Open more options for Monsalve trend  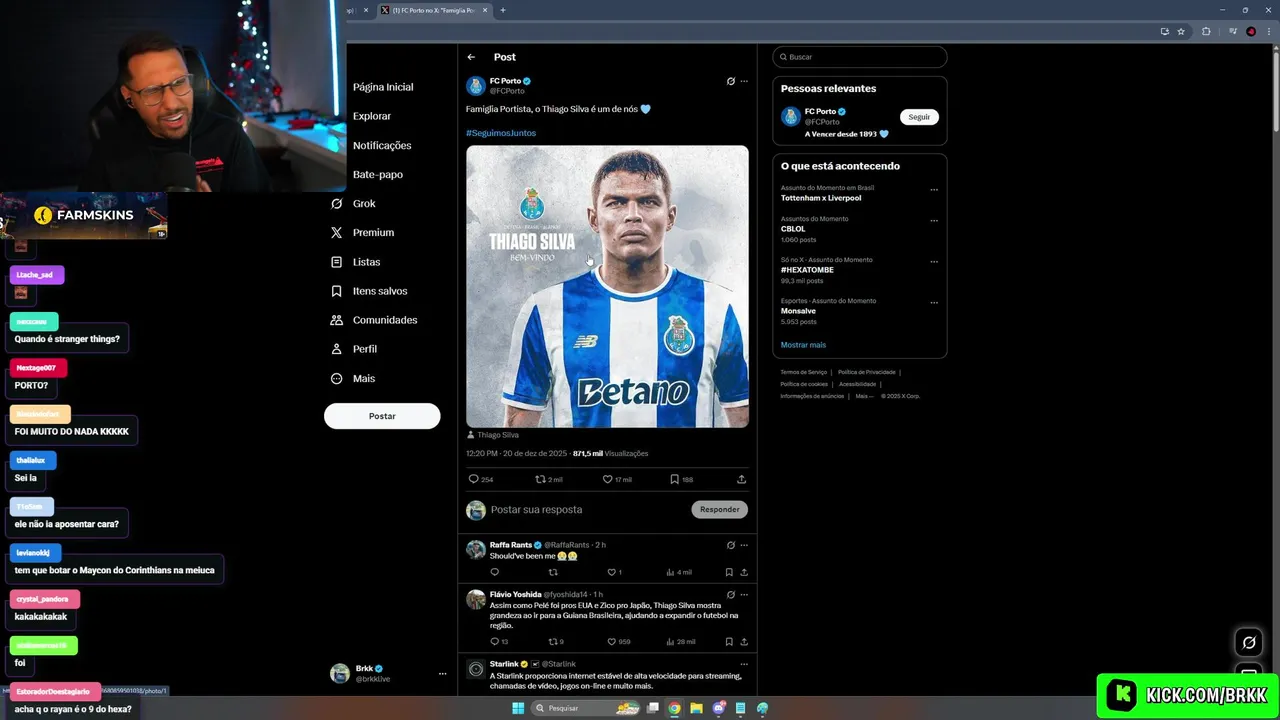(934, 303)
